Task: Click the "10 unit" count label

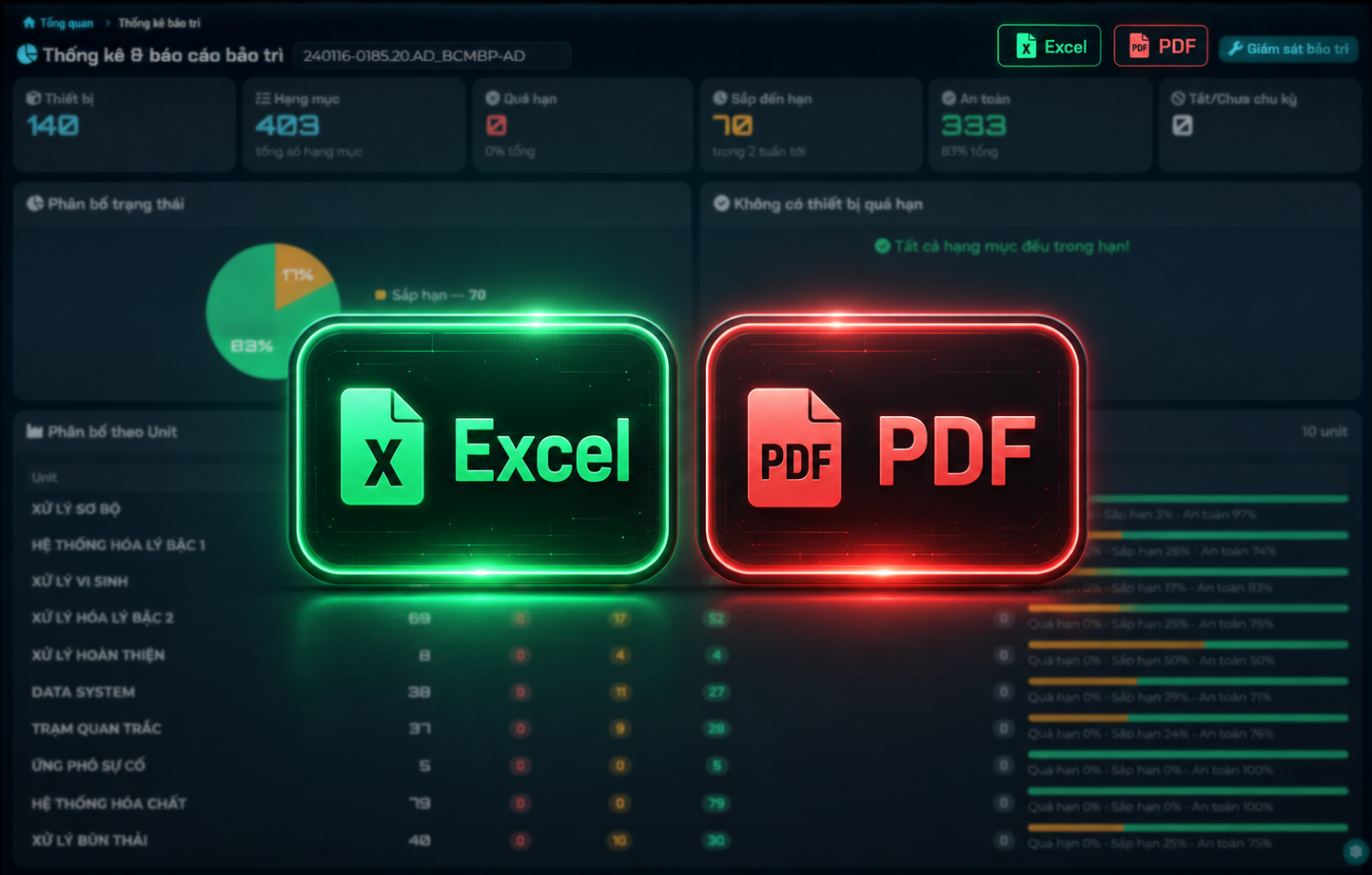Action: coord(1324,432)
